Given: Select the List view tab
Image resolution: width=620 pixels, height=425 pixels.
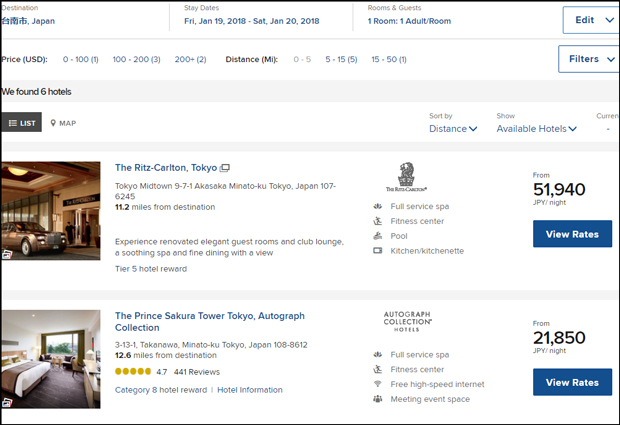Looking at the screenshot, I should [21, 123].
